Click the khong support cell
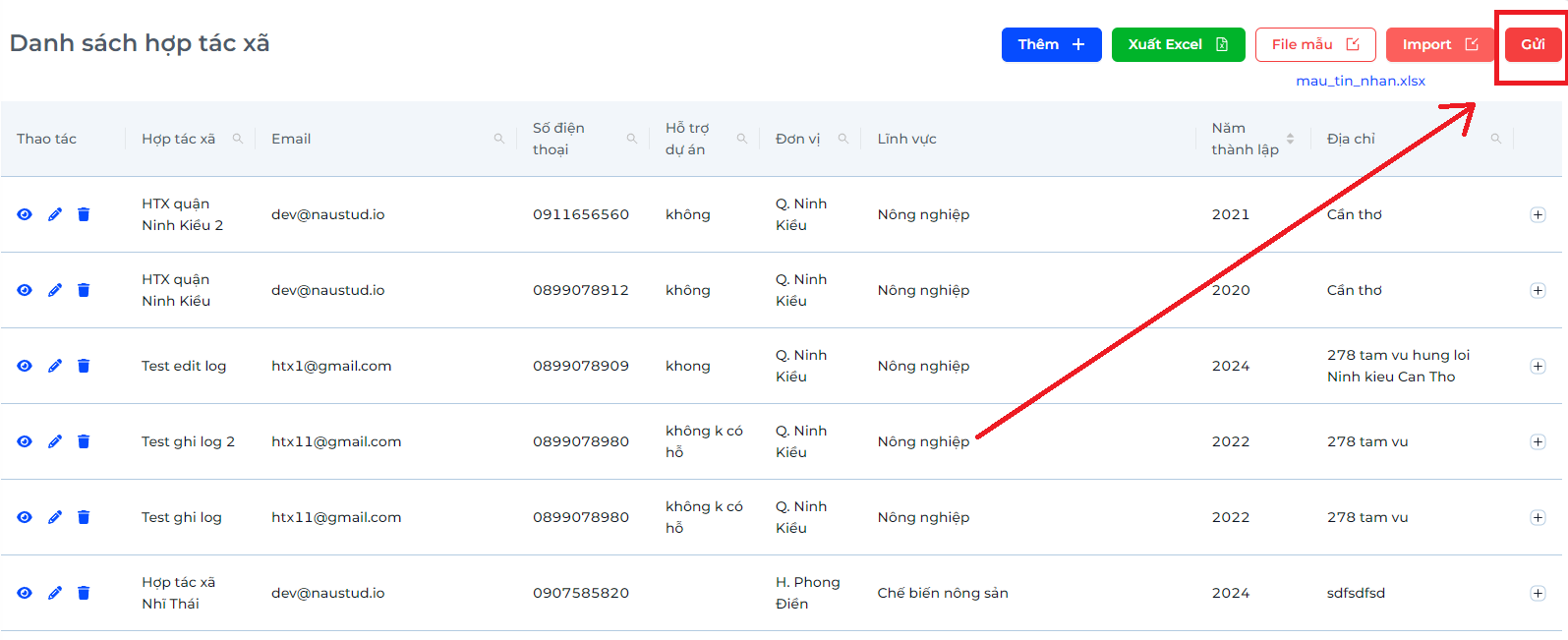The image size is (1568, 640). pos(687,366)
